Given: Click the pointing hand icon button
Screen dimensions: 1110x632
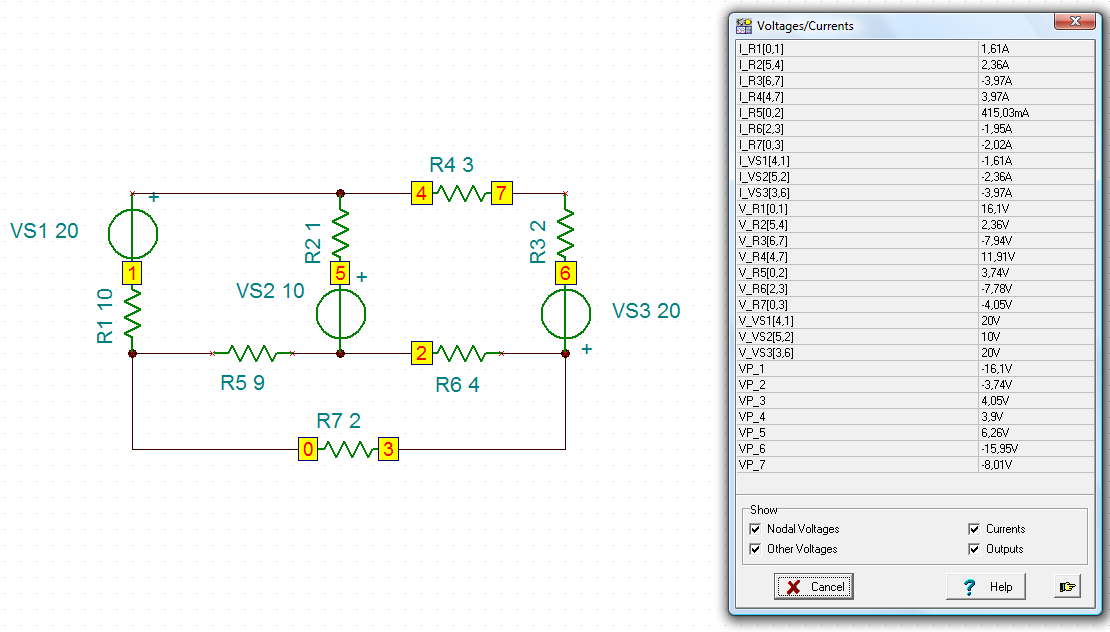Looking at the screenshot, I should (x=1066, y=587).
